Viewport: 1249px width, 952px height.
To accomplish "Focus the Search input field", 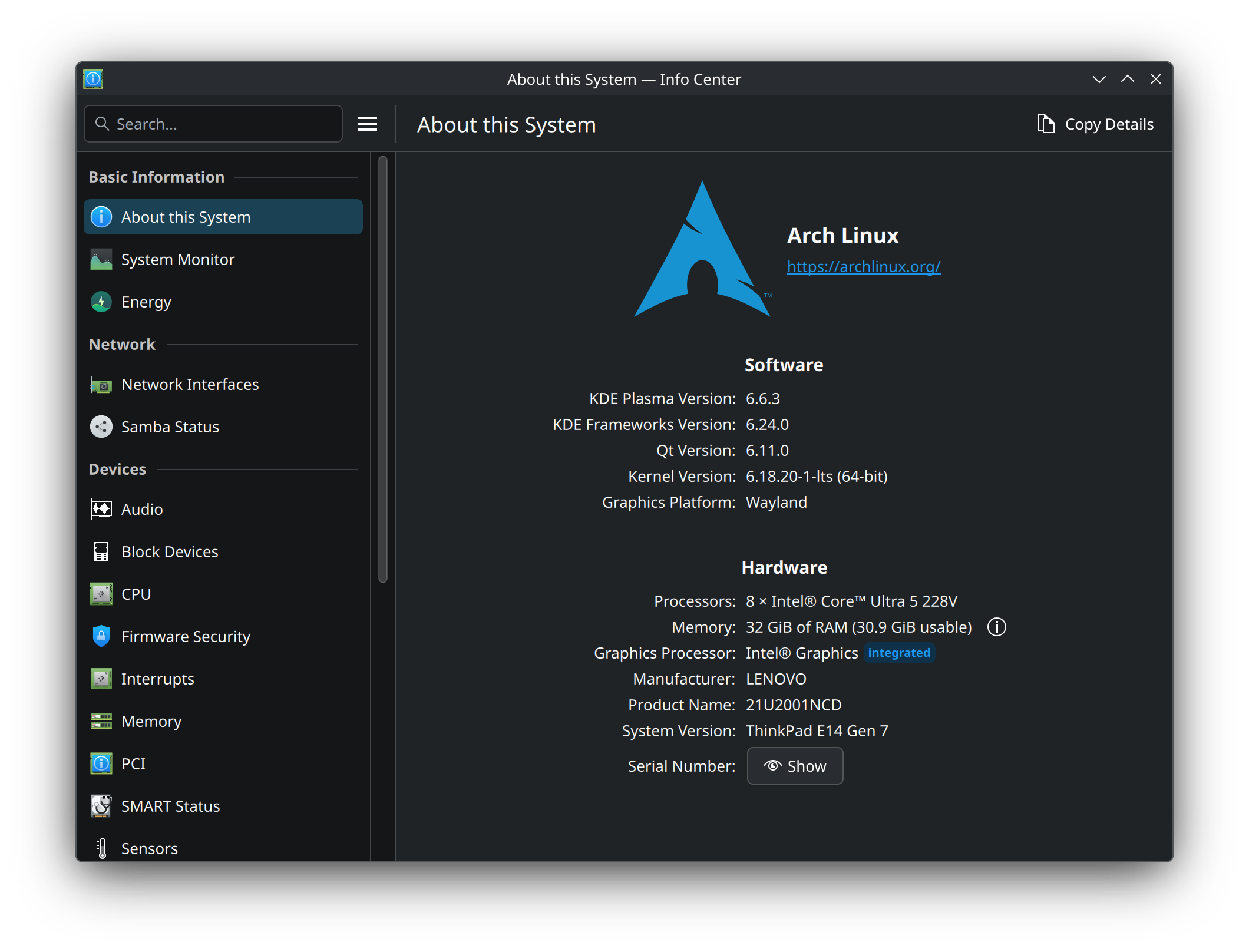I will click(x=213, y=124).
